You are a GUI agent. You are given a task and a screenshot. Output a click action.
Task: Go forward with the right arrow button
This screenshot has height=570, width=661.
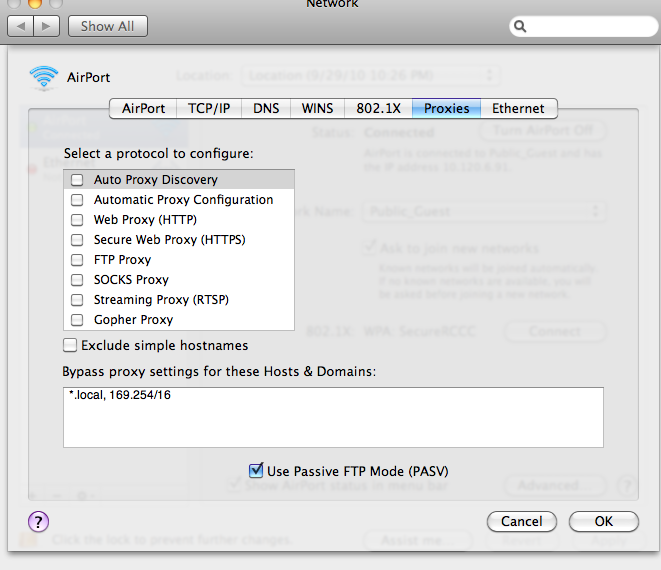[46, 27]
